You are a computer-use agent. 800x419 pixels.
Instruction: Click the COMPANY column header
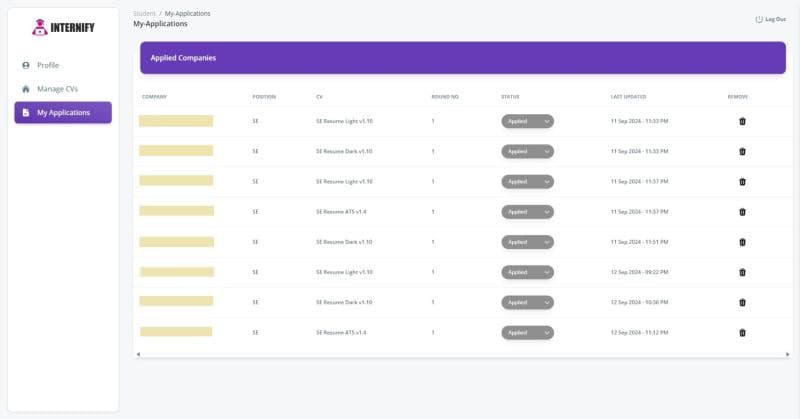point(154,96)
